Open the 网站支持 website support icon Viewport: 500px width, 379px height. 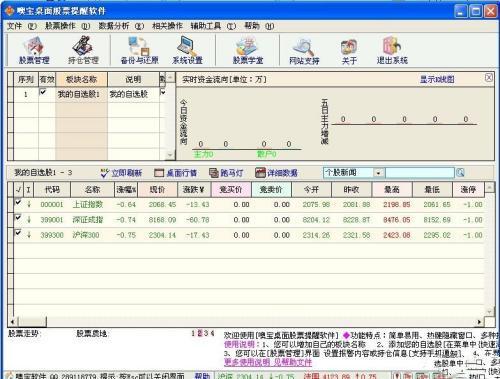coord(304,51)
